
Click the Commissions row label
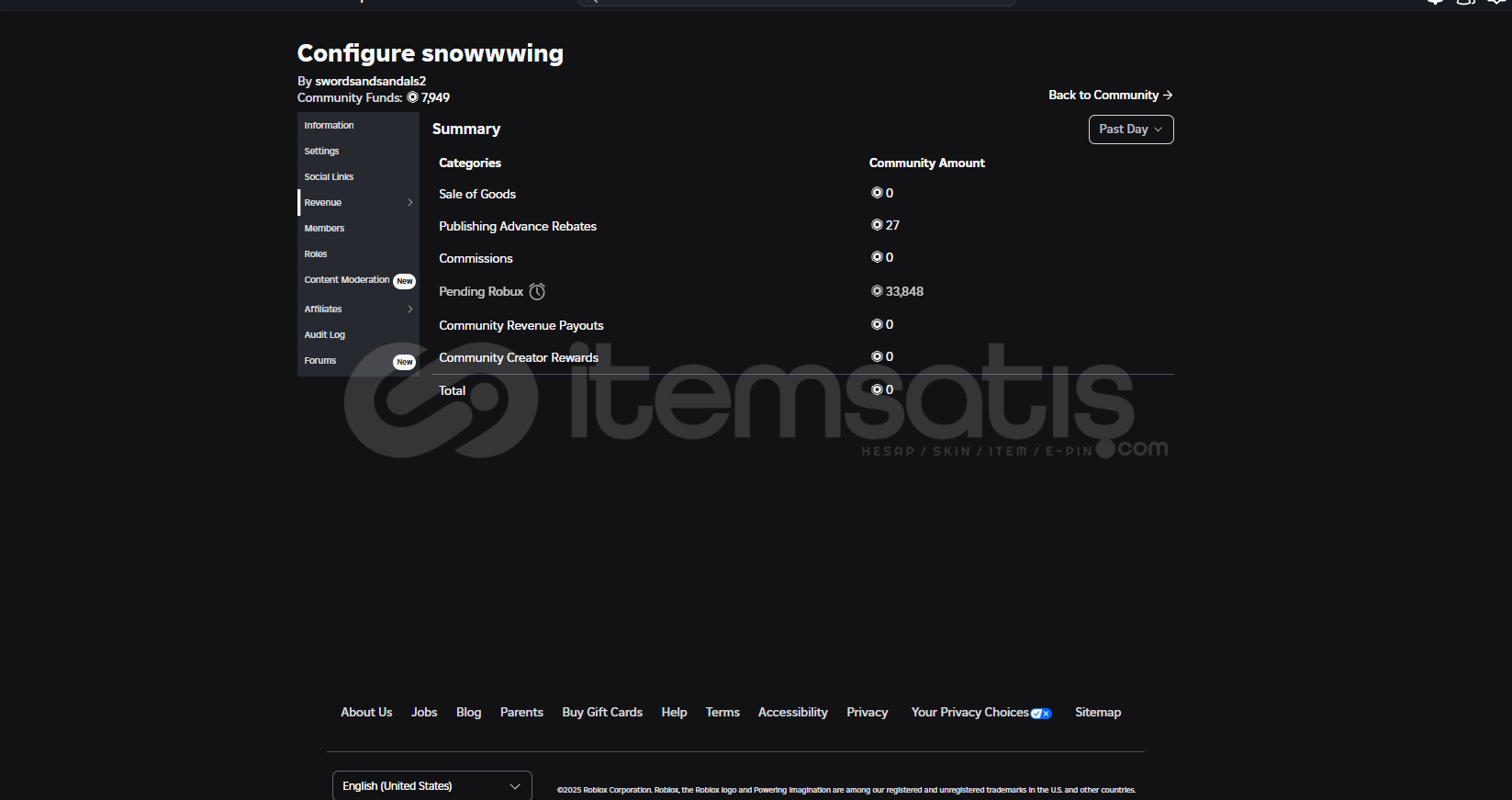coord(476,258)
